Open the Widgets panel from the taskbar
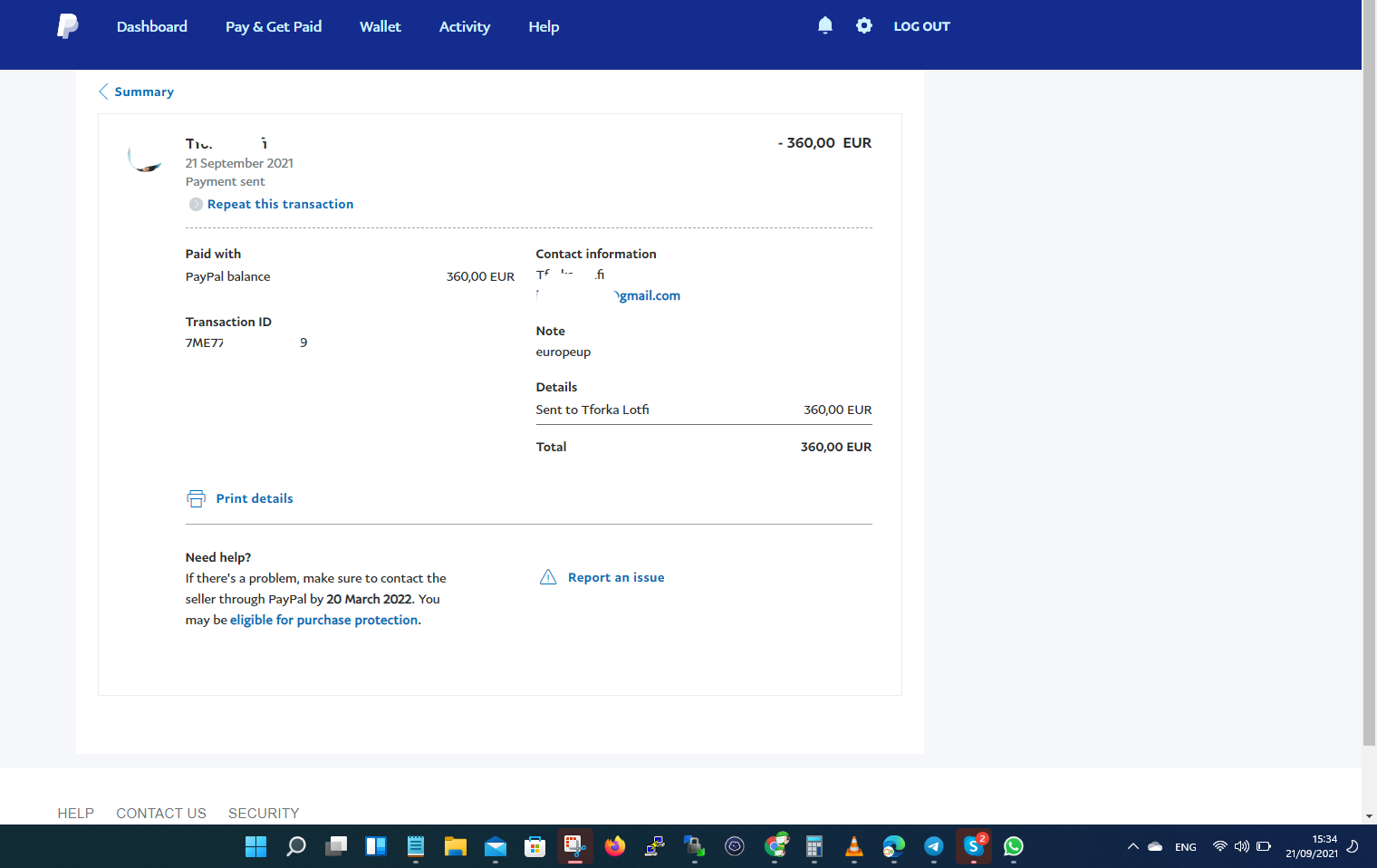The width and height of the screenshot is (1377, 868). (x=376, y=846)
